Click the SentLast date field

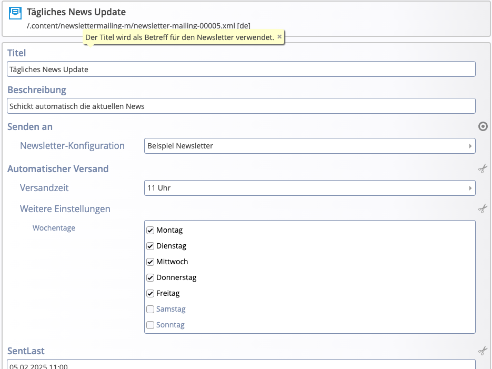[241, 364]
